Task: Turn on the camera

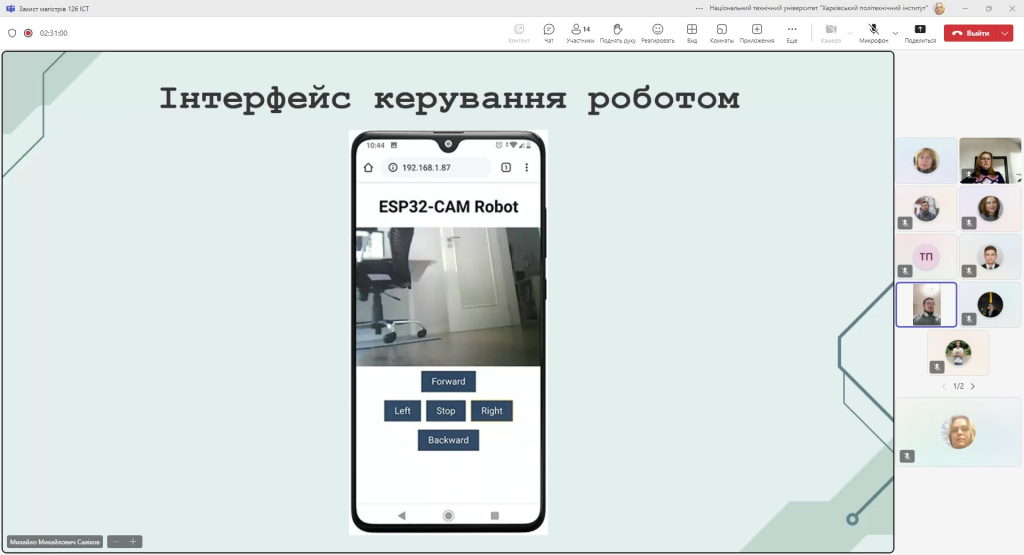Action: coord(831,33)
